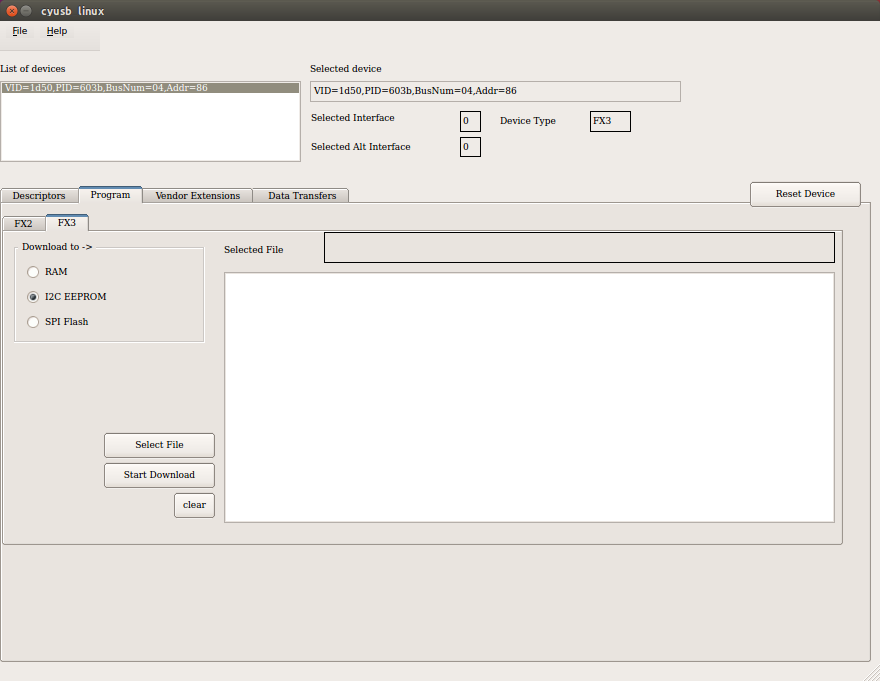Image resolution: width=880 pixels, height=681 pixels.
Task: Click the clear button
Action: (194, 505)
